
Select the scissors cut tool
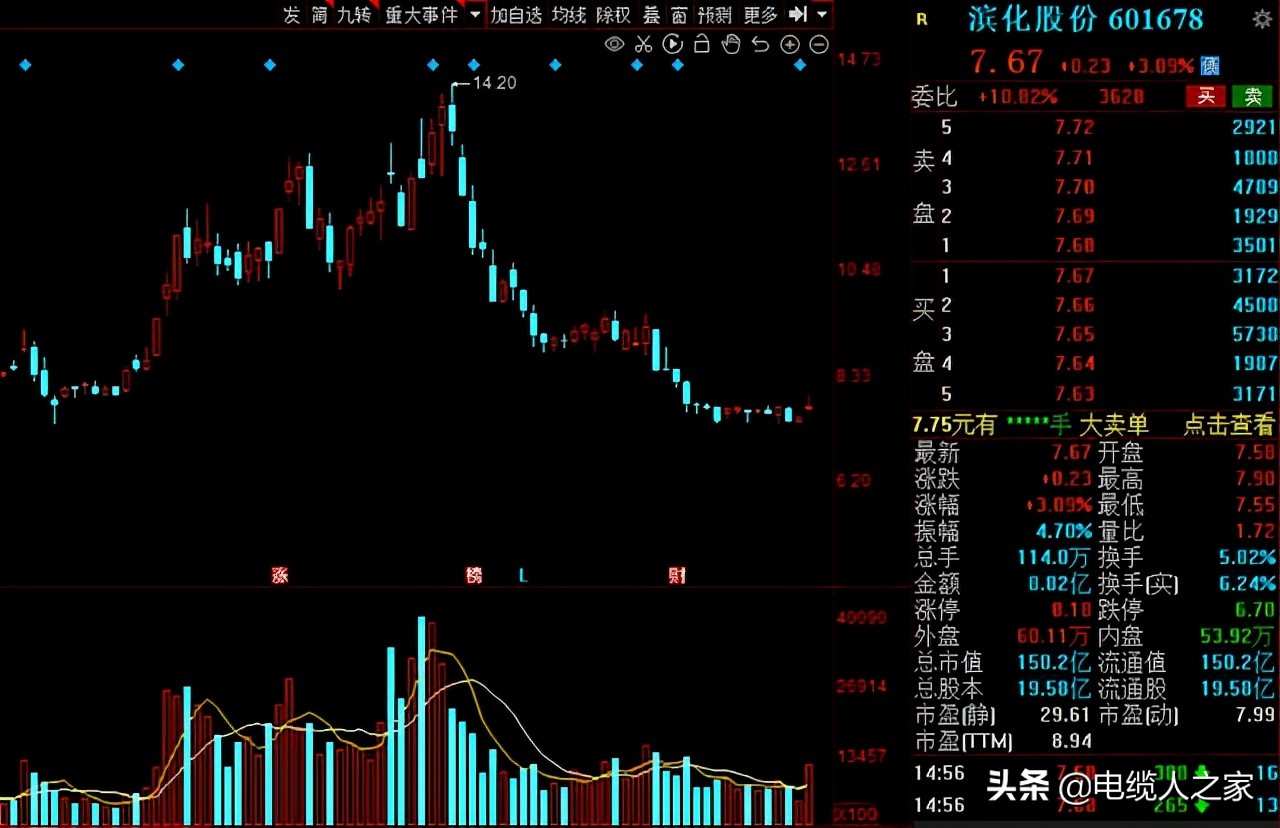(644, 44)
